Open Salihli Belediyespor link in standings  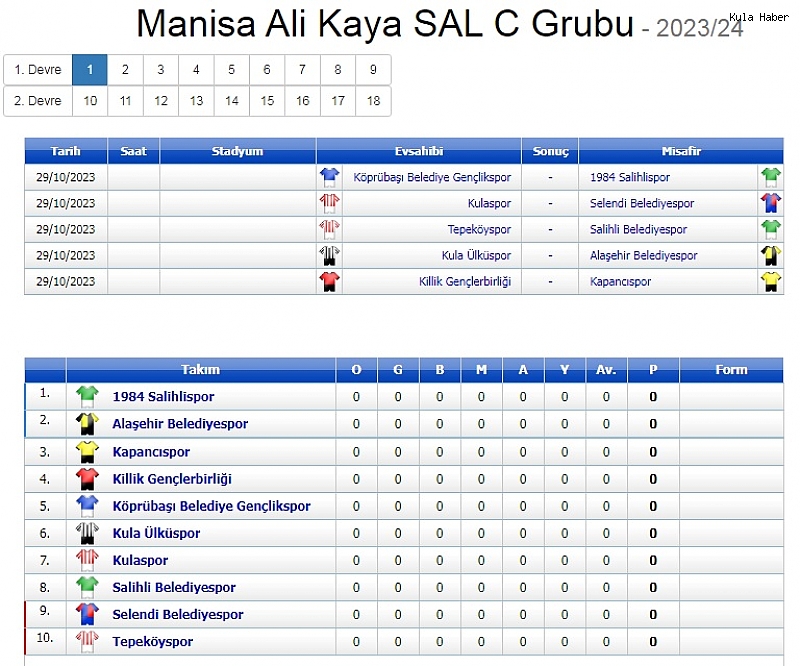point(174,587)
